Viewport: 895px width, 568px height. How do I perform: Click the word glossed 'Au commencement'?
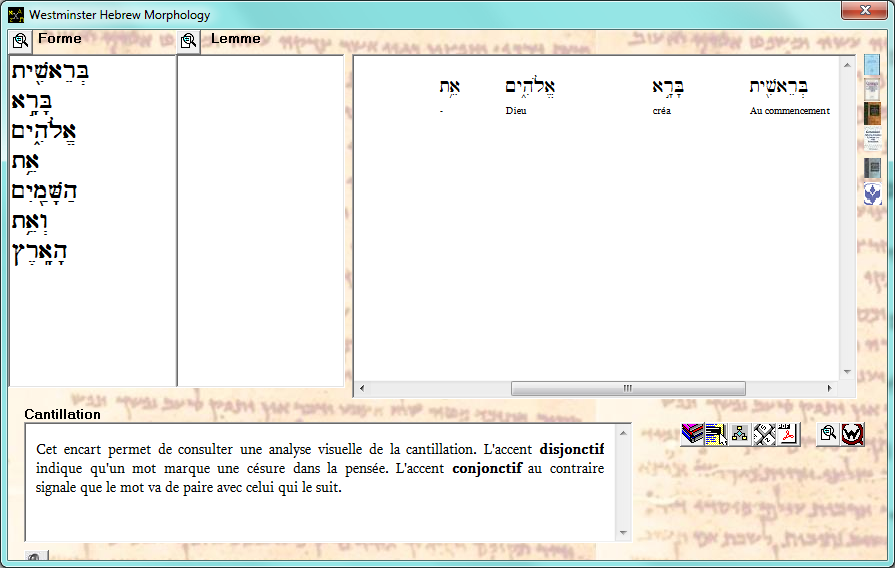(x=779, y=86)
